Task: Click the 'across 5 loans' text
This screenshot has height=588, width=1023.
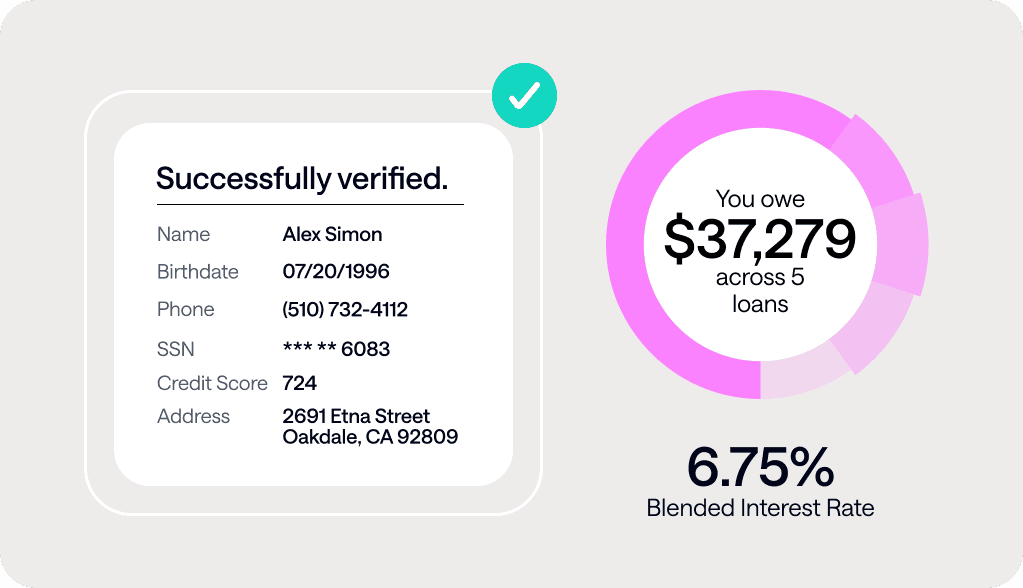Action: [x=760, y=290]
